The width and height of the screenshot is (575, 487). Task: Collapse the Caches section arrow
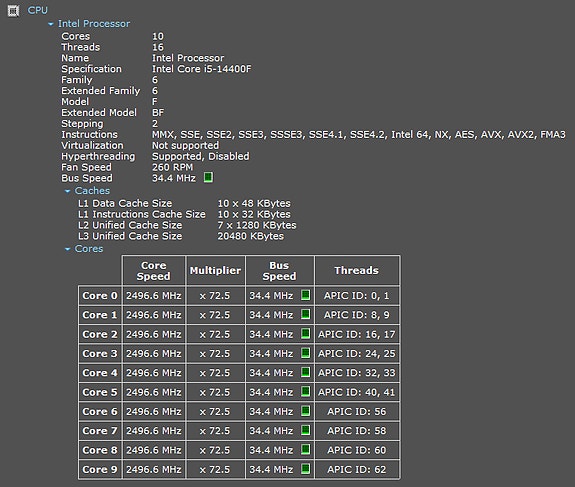point(67,191)
